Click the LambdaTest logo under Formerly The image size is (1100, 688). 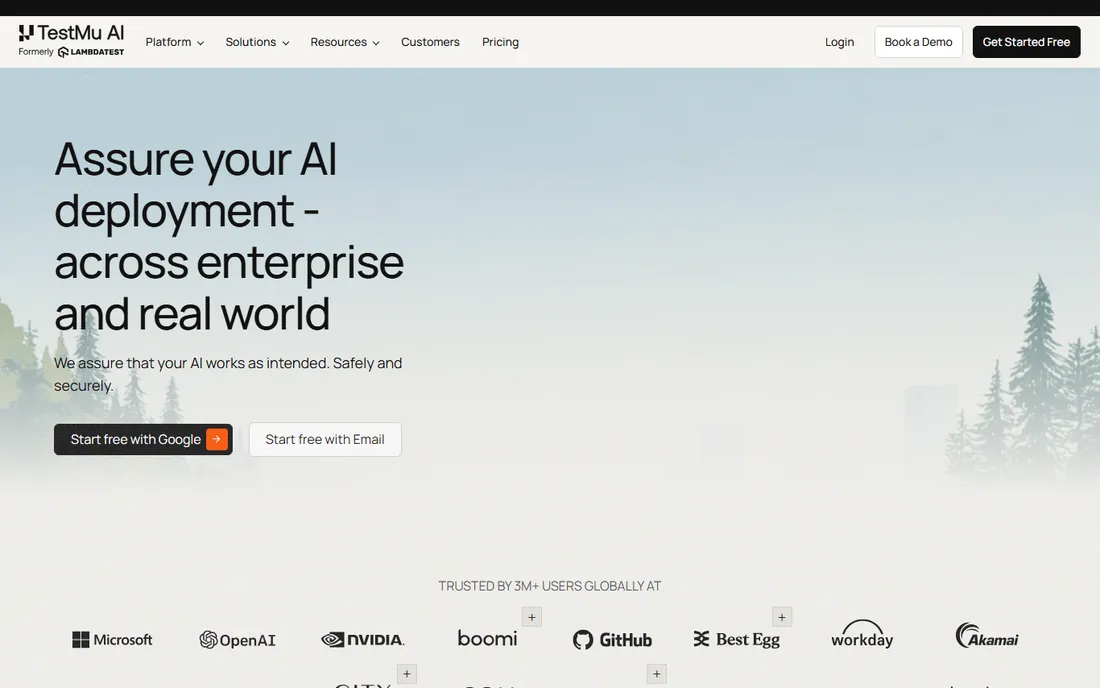pos(91,52)
